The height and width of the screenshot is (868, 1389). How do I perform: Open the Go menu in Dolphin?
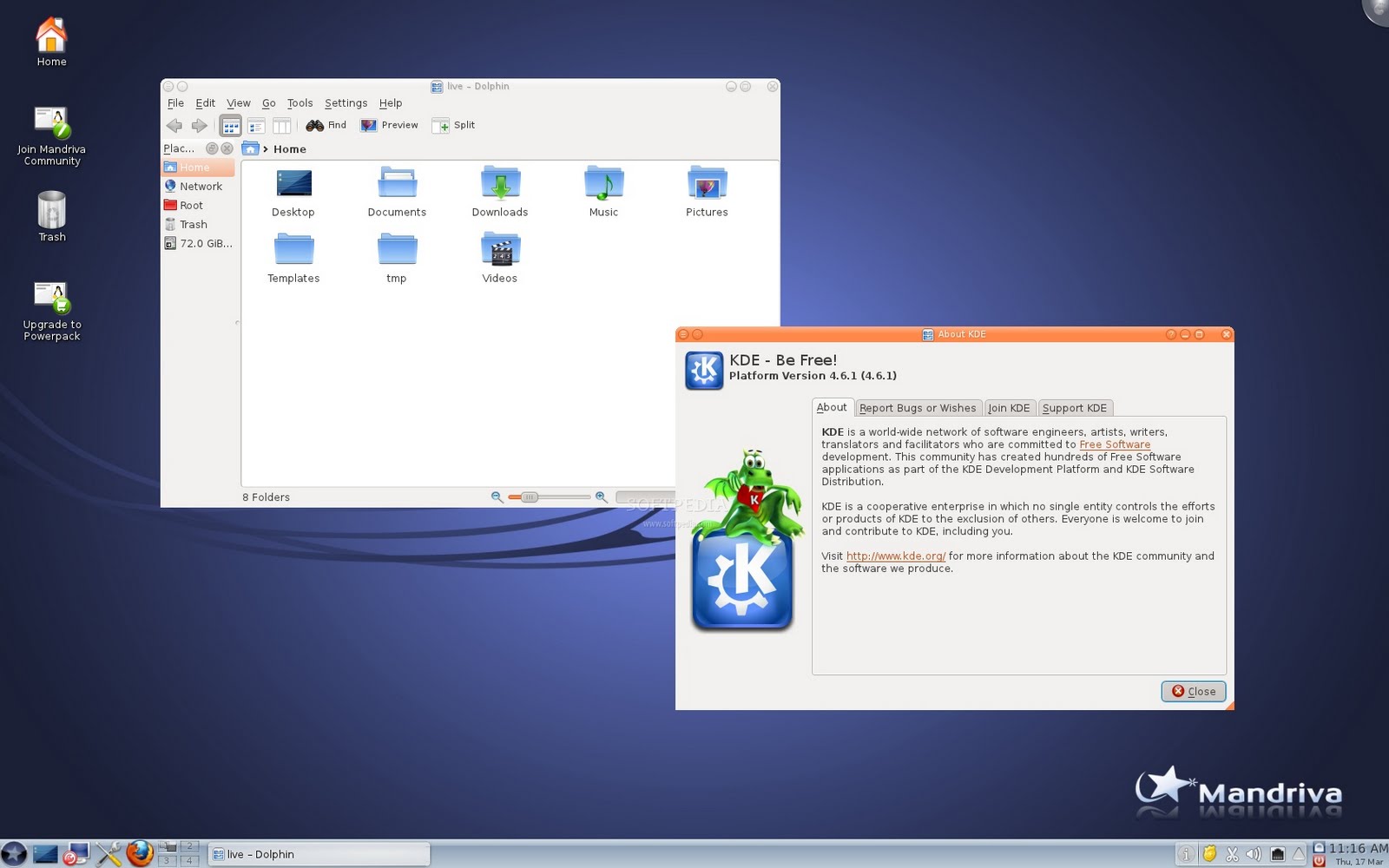point(269,102)
